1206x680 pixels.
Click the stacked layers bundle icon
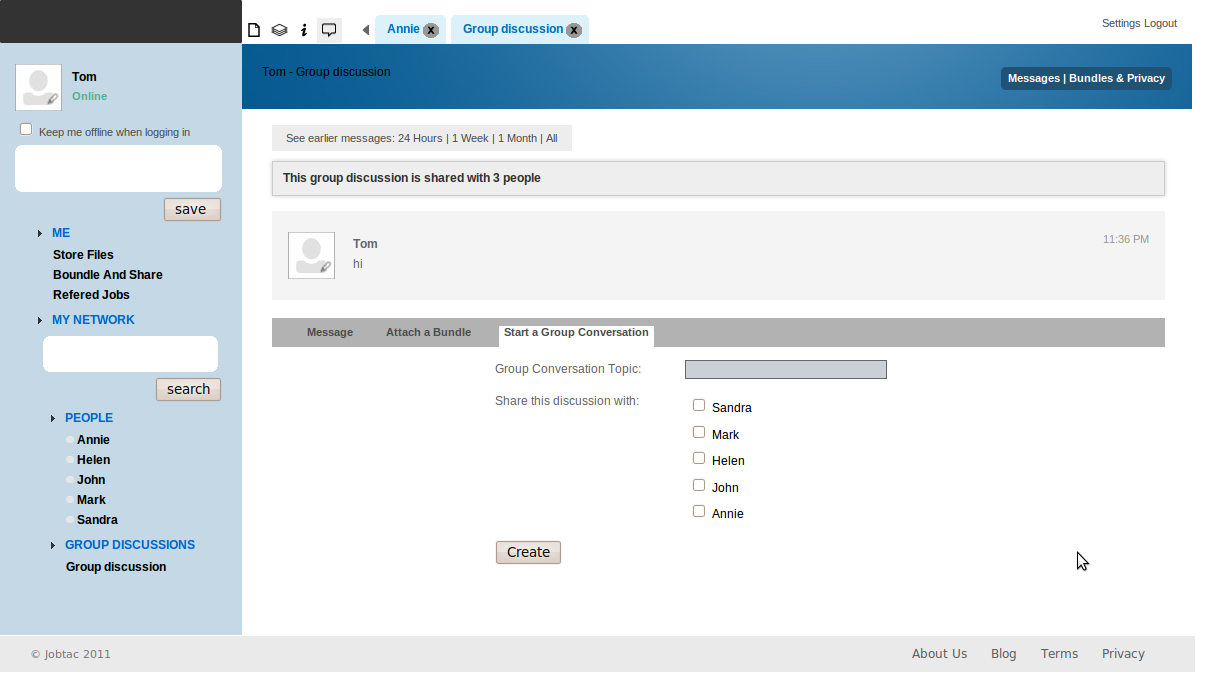[x=279, y=30]
